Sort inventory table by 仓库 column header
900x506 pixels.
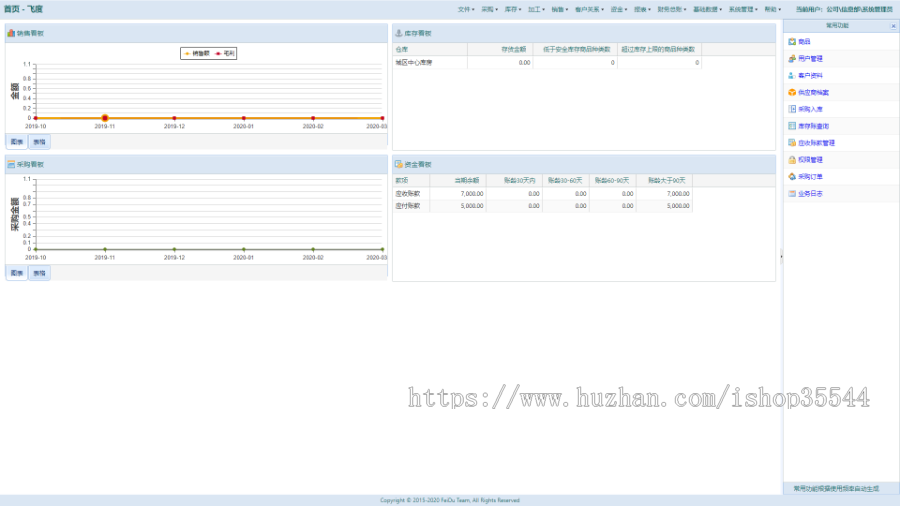[x=430, y=49]
